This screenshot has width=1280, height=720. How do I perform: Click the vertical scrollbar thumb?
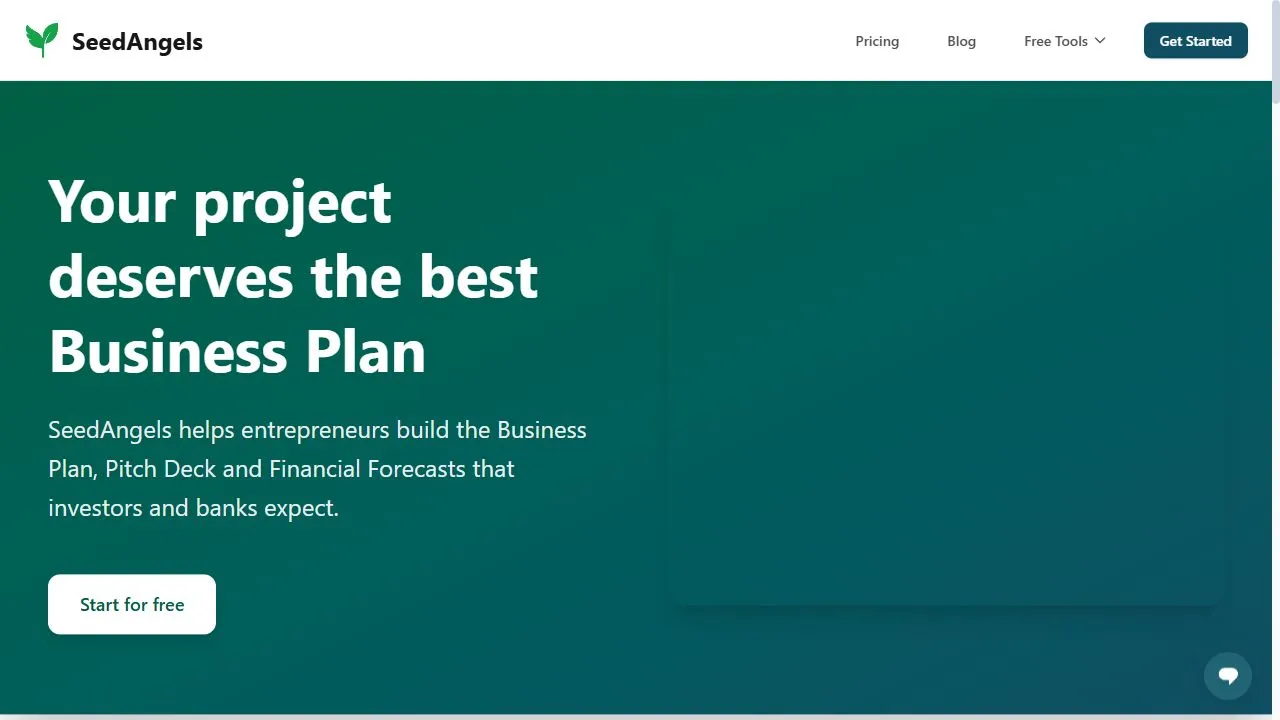click(1275, 50)
